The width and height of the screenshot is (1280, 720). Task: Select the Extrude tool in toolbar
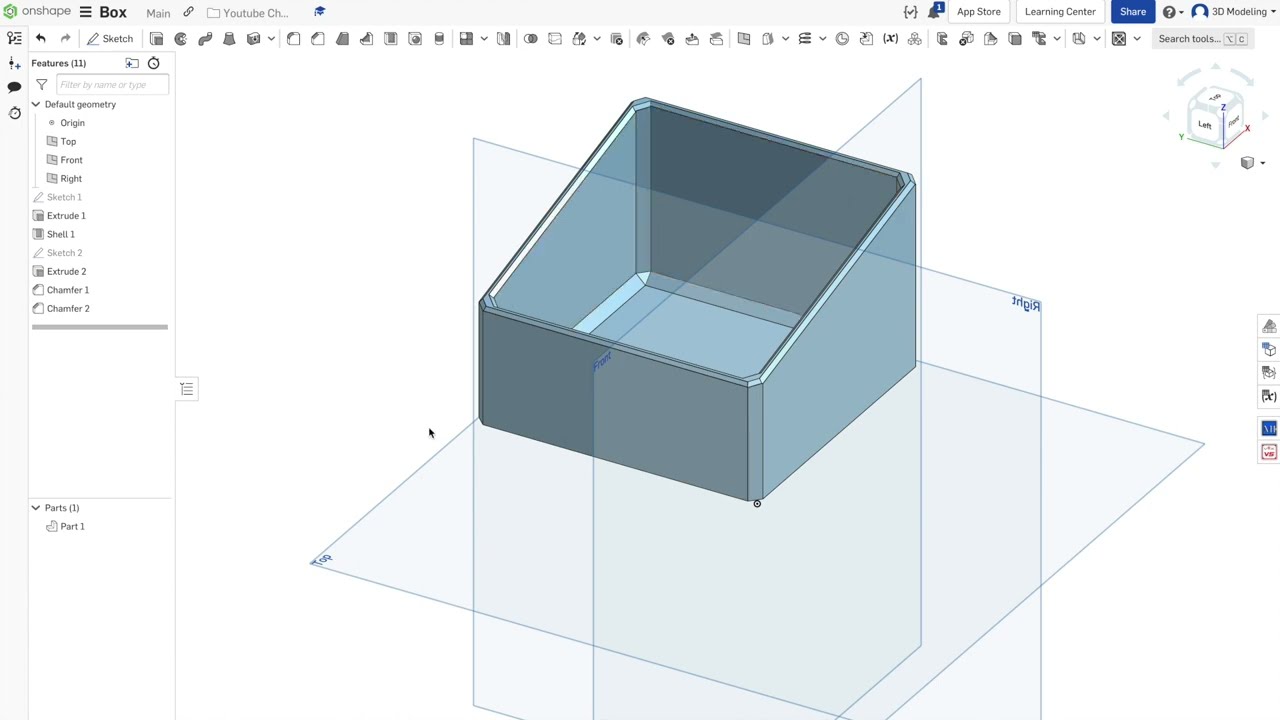coord(156,39)
